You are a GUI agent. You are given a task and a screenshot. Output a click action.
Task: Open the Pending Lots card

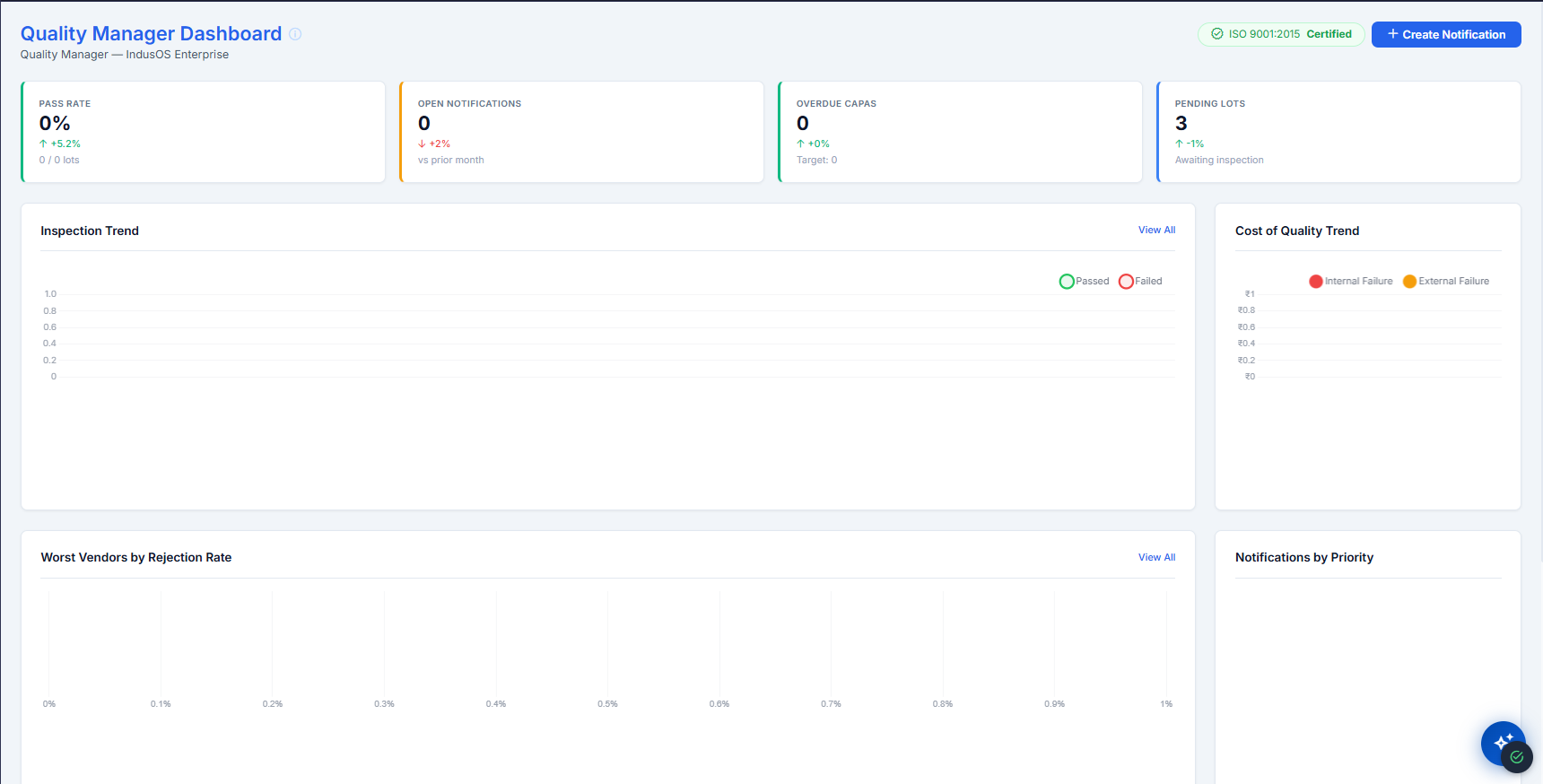(1339, 132)
